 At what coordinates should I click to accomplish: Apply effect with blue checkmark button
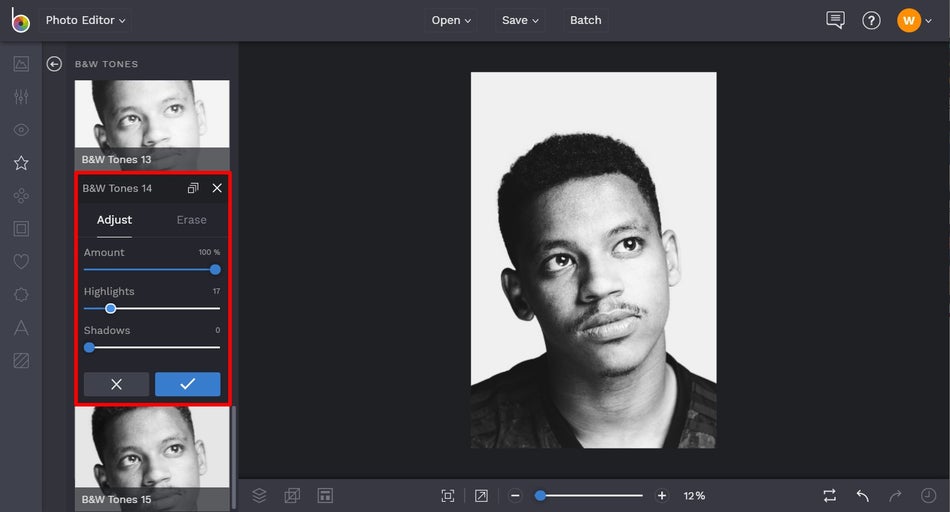coord(187,384)
